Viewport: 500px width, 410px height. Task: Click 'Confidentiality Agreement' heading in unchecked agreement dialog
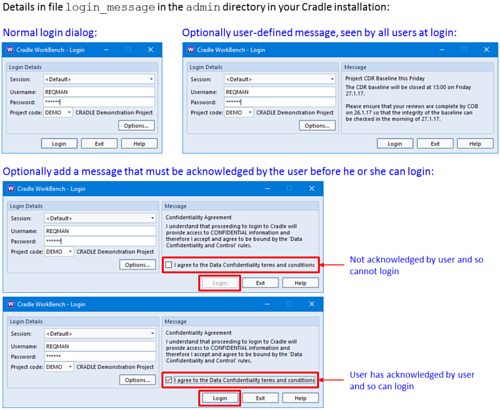pyautogui.click(x=199, y=217)
